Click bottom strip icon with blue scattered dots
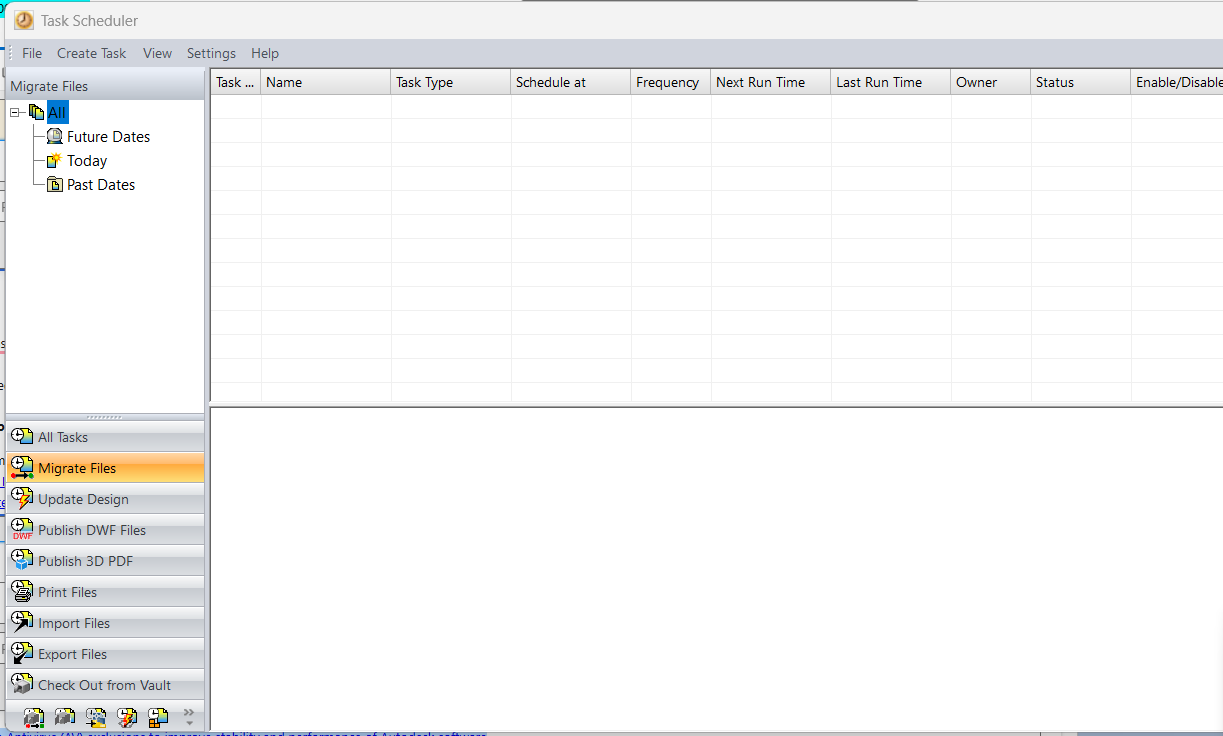 click(96, 717)
